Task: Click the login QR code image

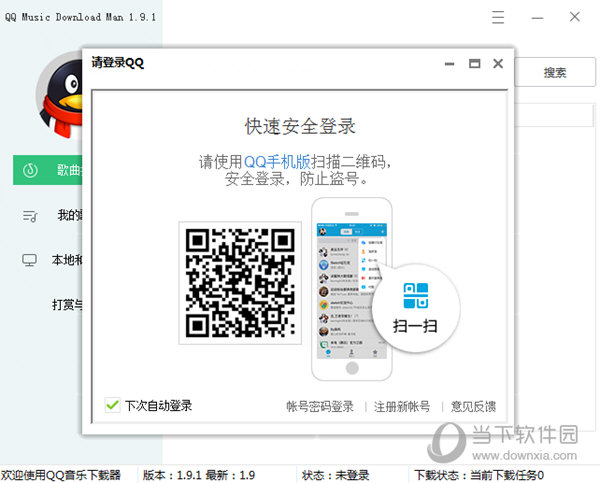Action: click(240, 283)
